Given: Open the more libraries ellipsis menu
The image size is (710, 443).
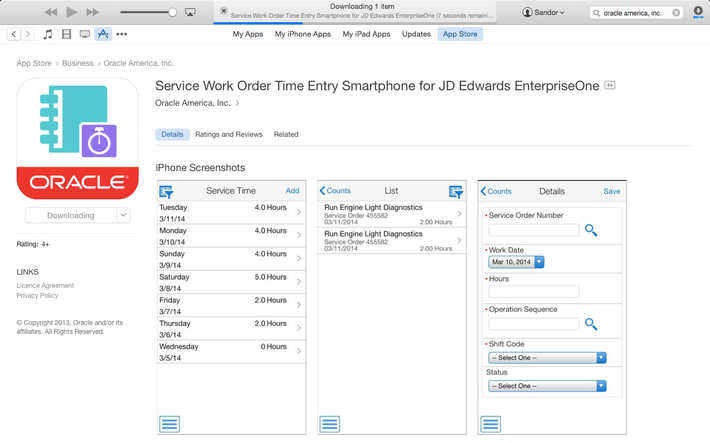Looking at the screenshot, I should [122, 34].
